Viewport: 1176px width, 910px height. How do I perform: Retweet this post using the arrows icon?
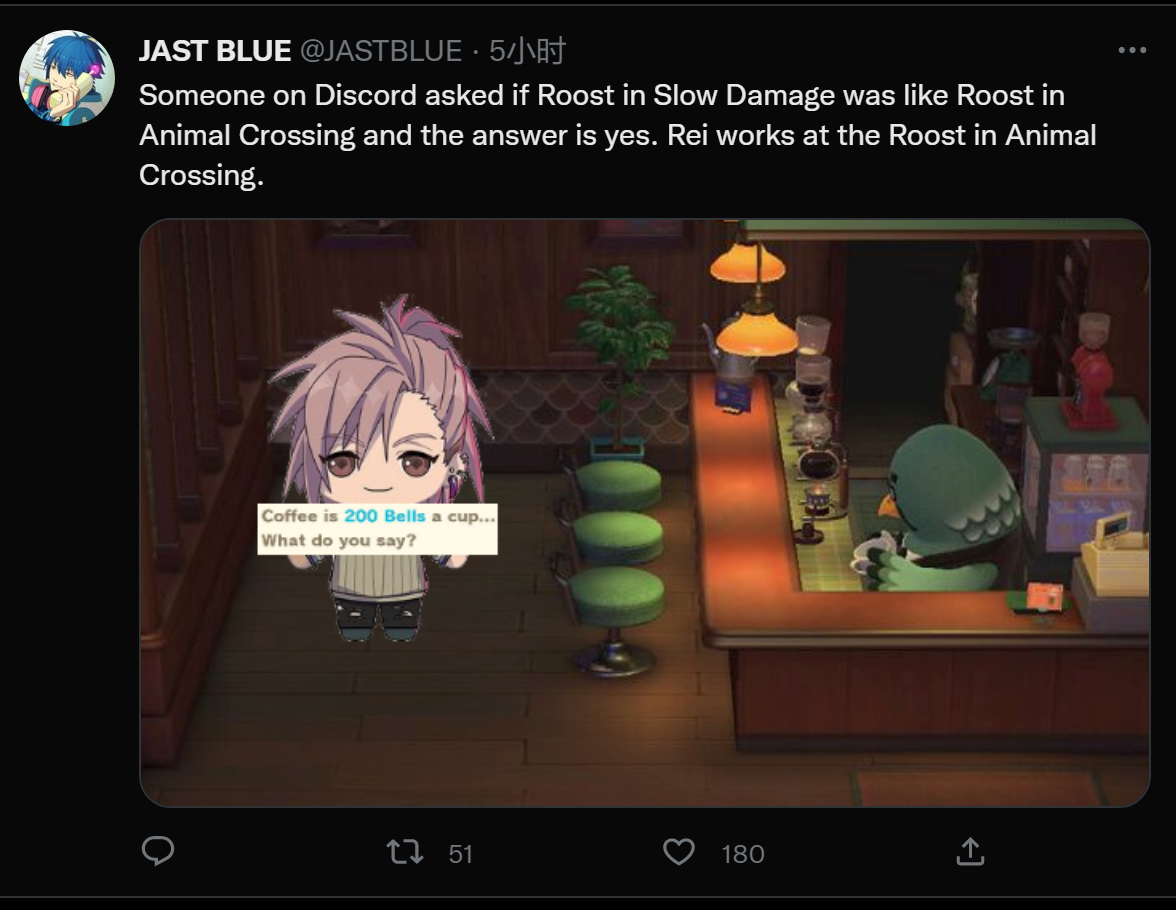pos(405,852)
